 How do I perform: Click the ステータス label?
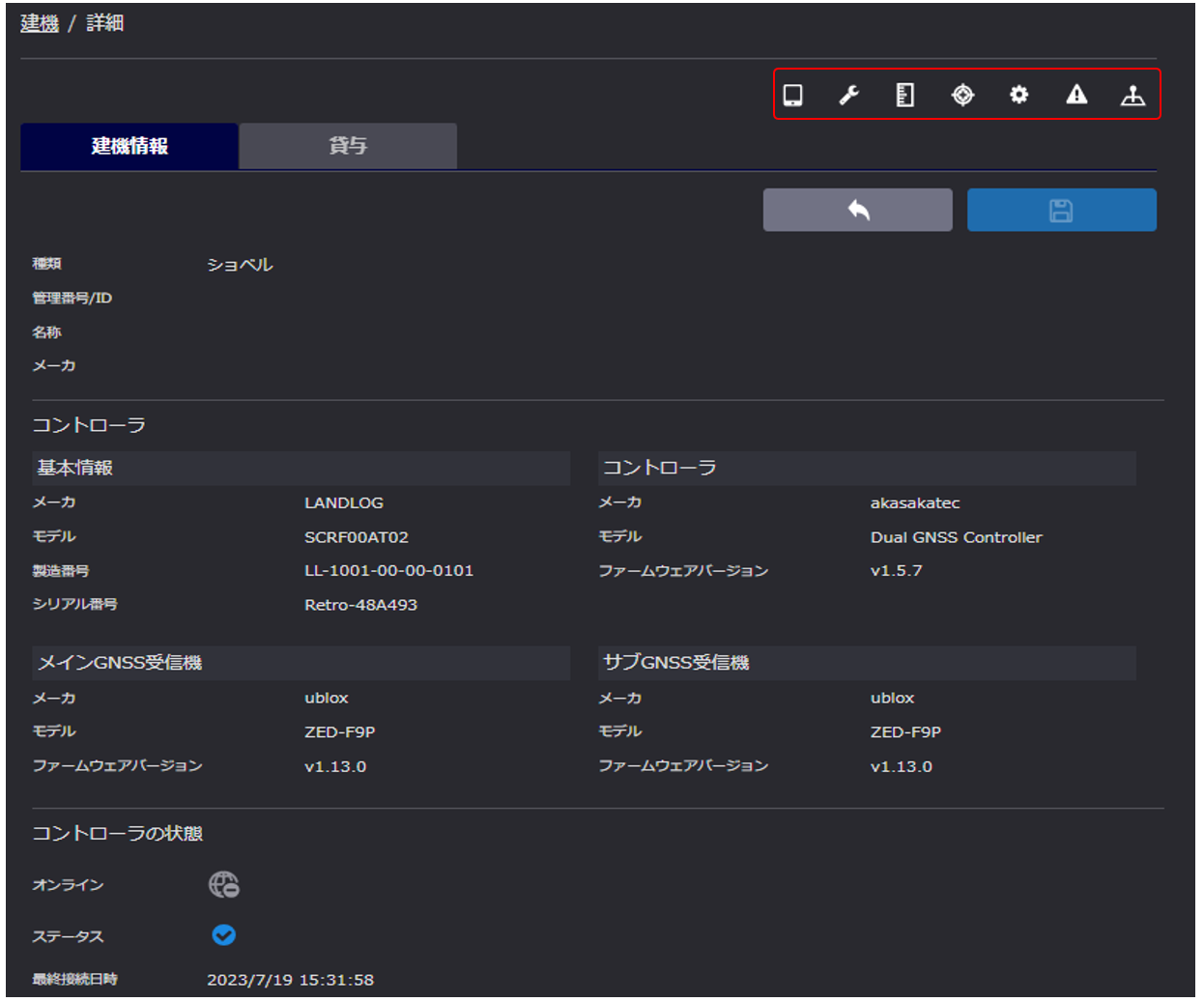[x=68, y=936]
